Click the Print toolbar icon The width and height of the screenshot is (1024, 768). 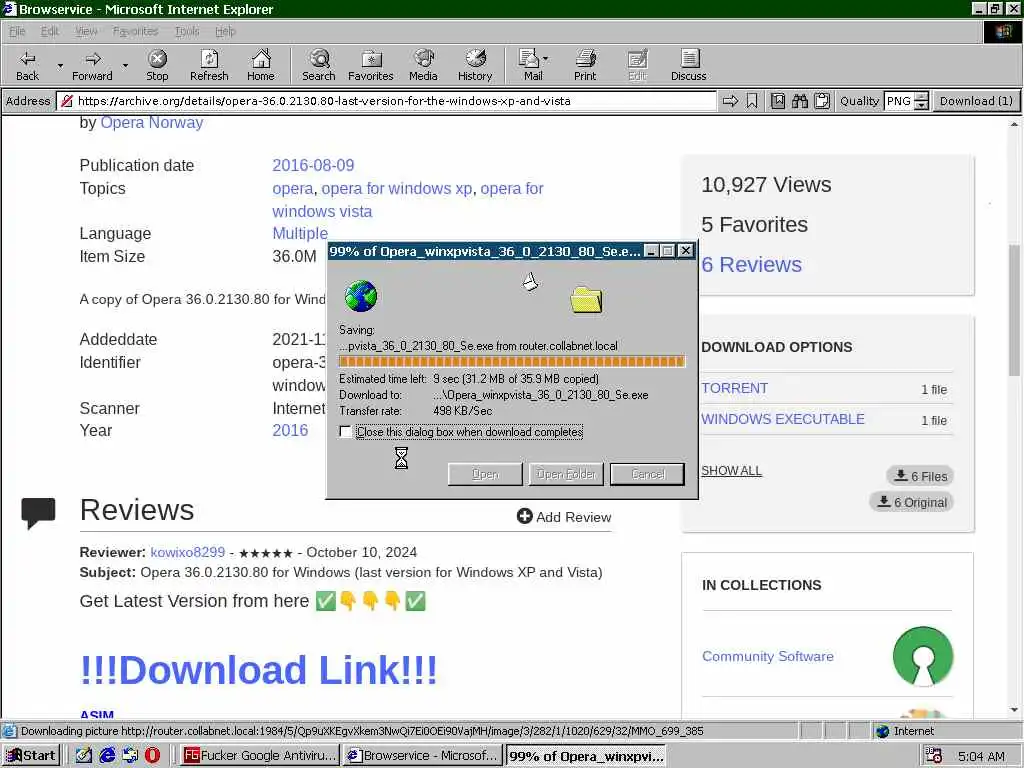(585, 65)
